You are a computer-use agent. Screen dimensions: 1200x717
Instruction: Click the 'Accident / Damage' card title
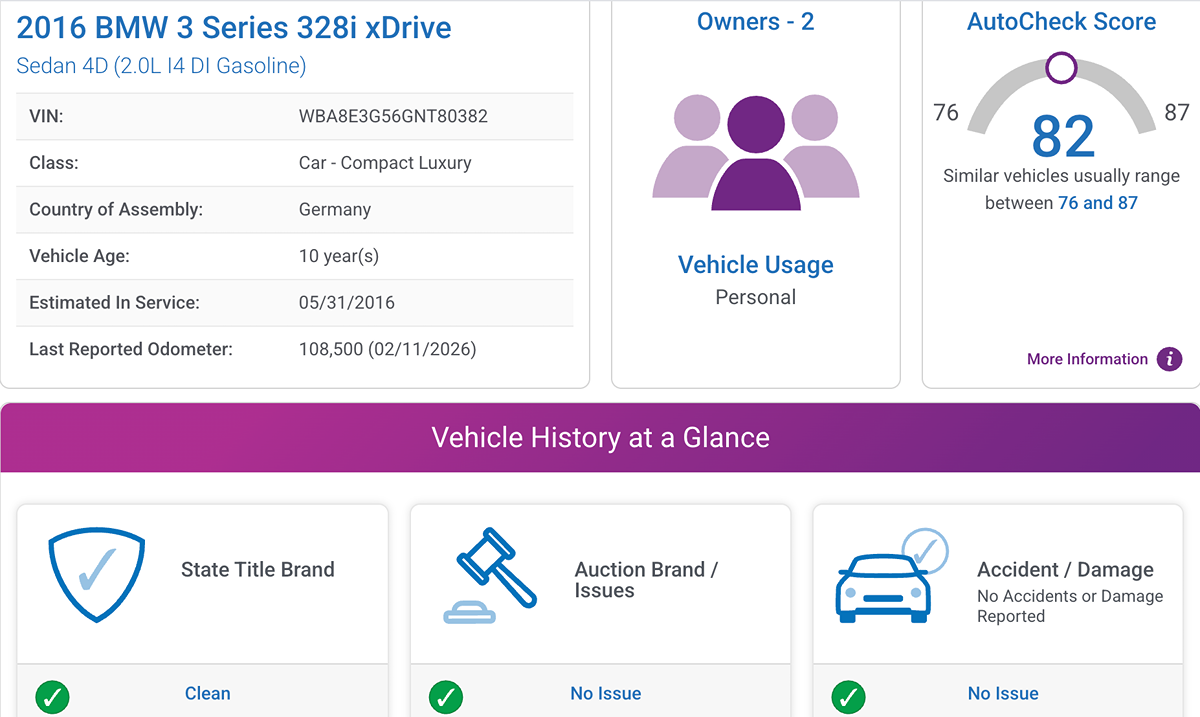[x=1065, y=570]
